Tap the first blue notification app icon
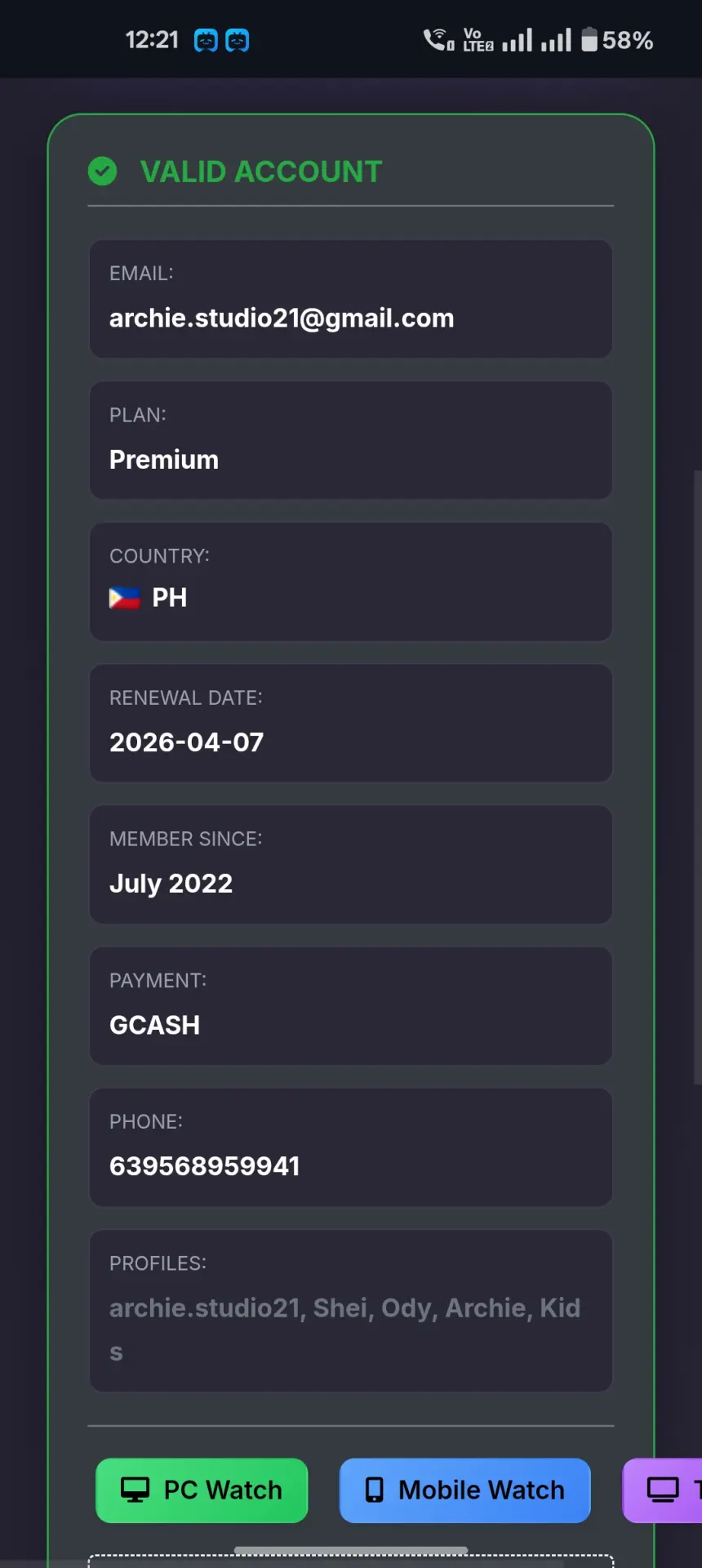Screen dimensions: 702x1568 tap(206, 40)
